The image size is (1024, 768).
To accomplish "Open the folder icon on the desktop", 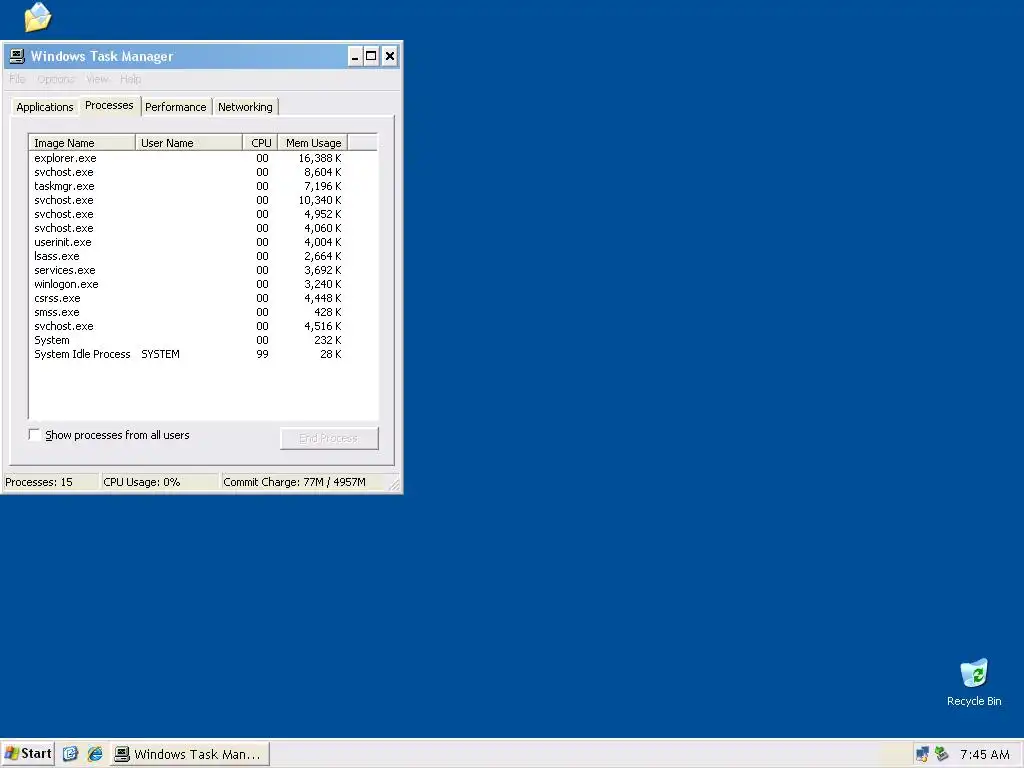I will [x=37, y=17].
